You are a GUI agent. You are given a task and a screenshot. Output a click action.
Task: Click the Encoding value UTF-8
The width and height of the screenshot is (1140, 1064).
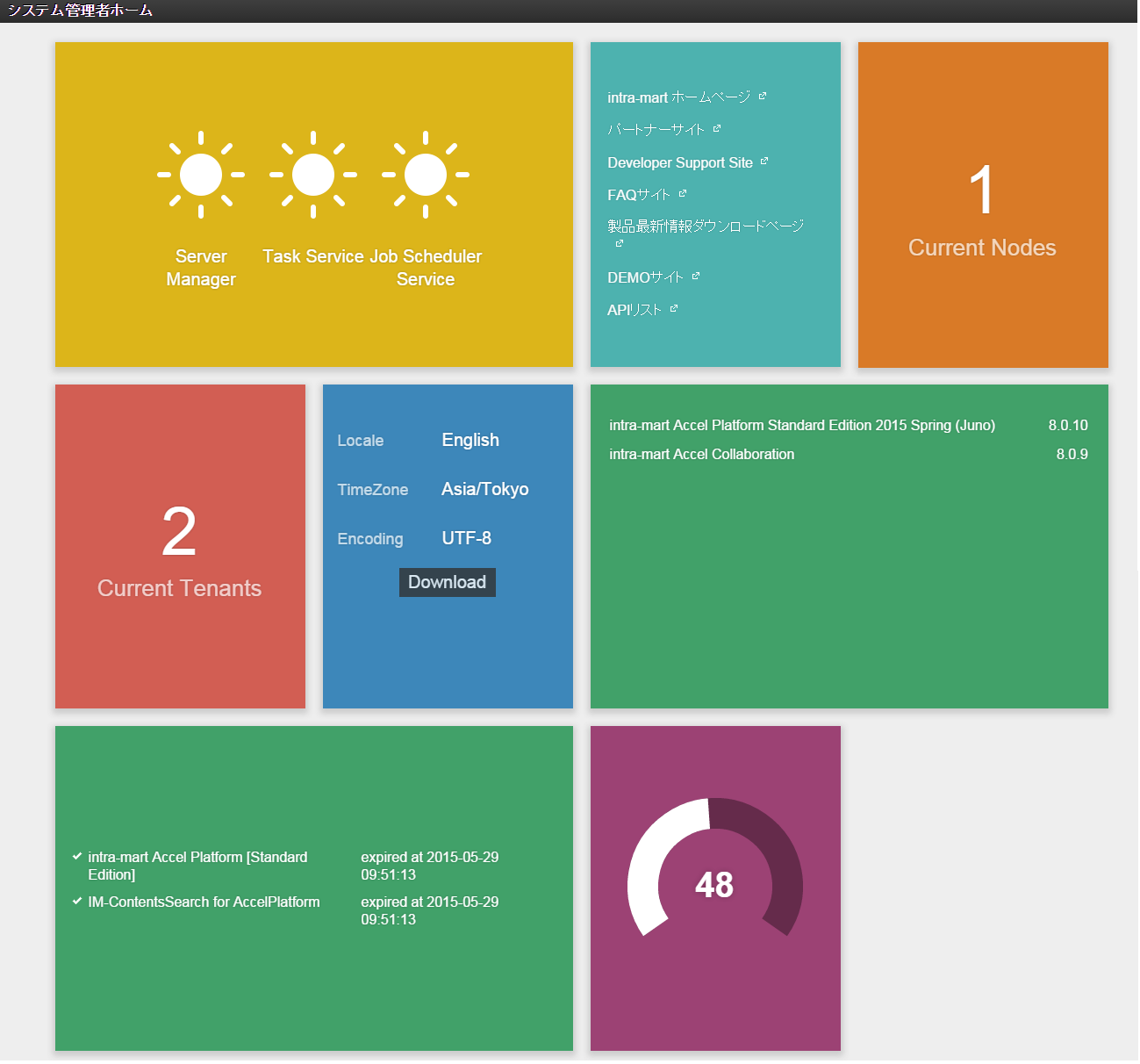tap(467, 538)
